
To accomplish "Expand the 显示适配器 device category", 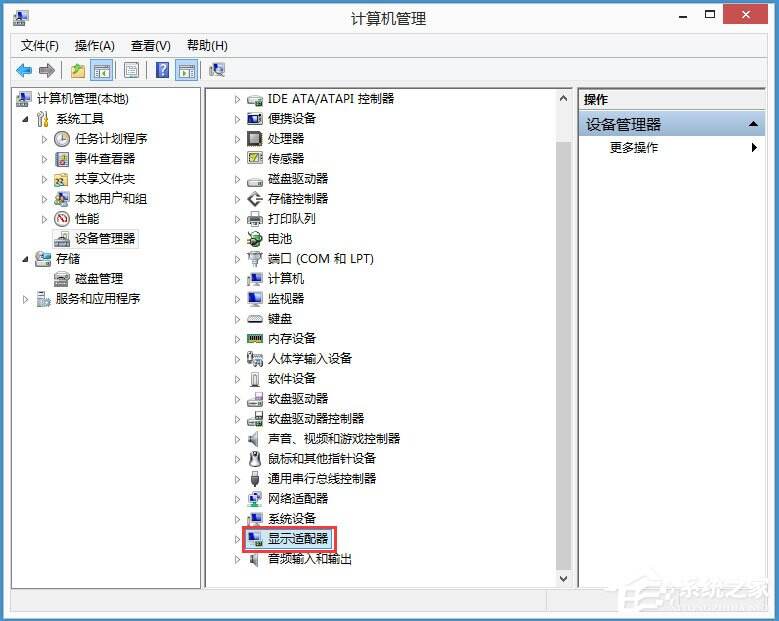I will pyautogui.click(x=237, y=539).
